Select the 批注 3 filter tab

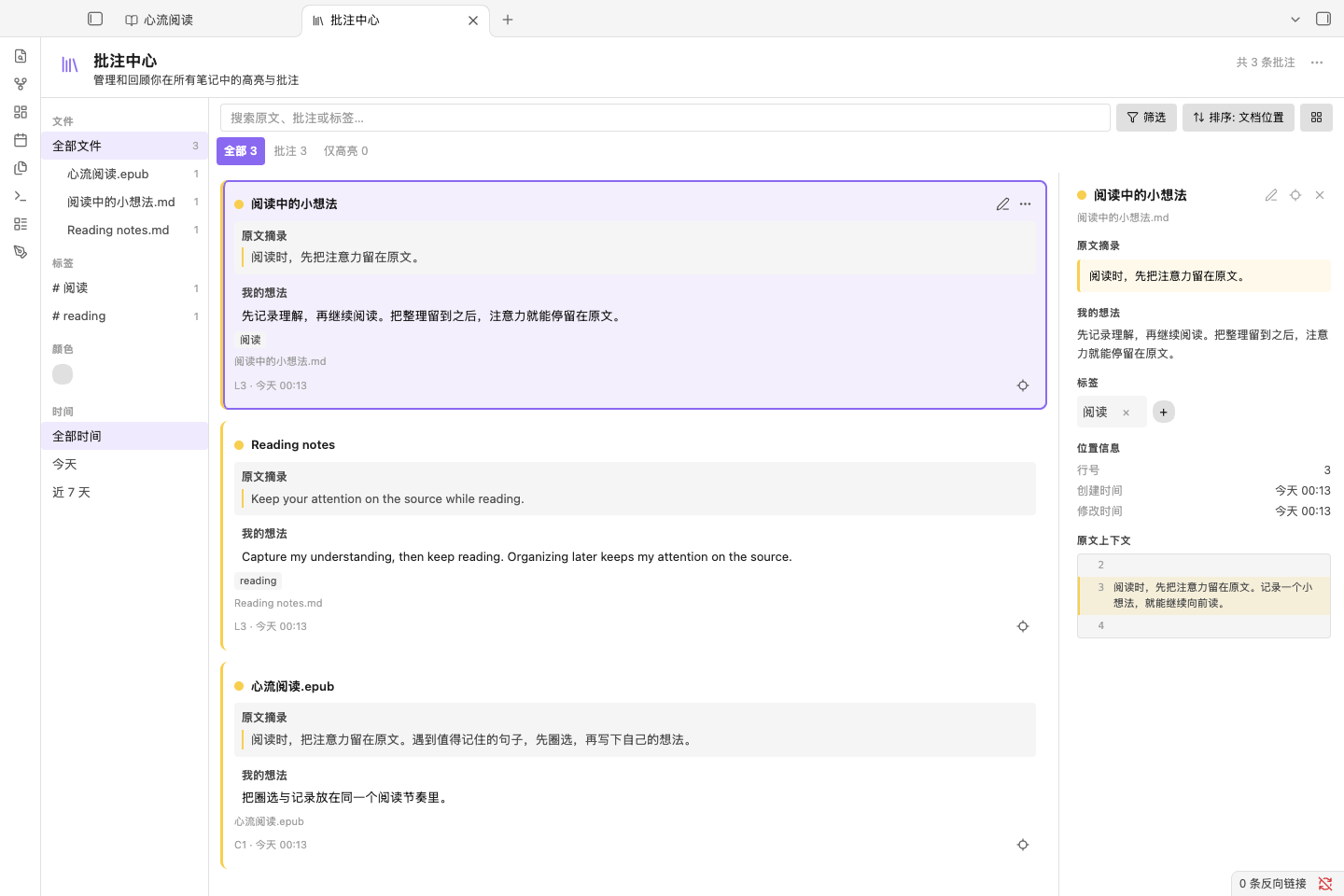290,151
